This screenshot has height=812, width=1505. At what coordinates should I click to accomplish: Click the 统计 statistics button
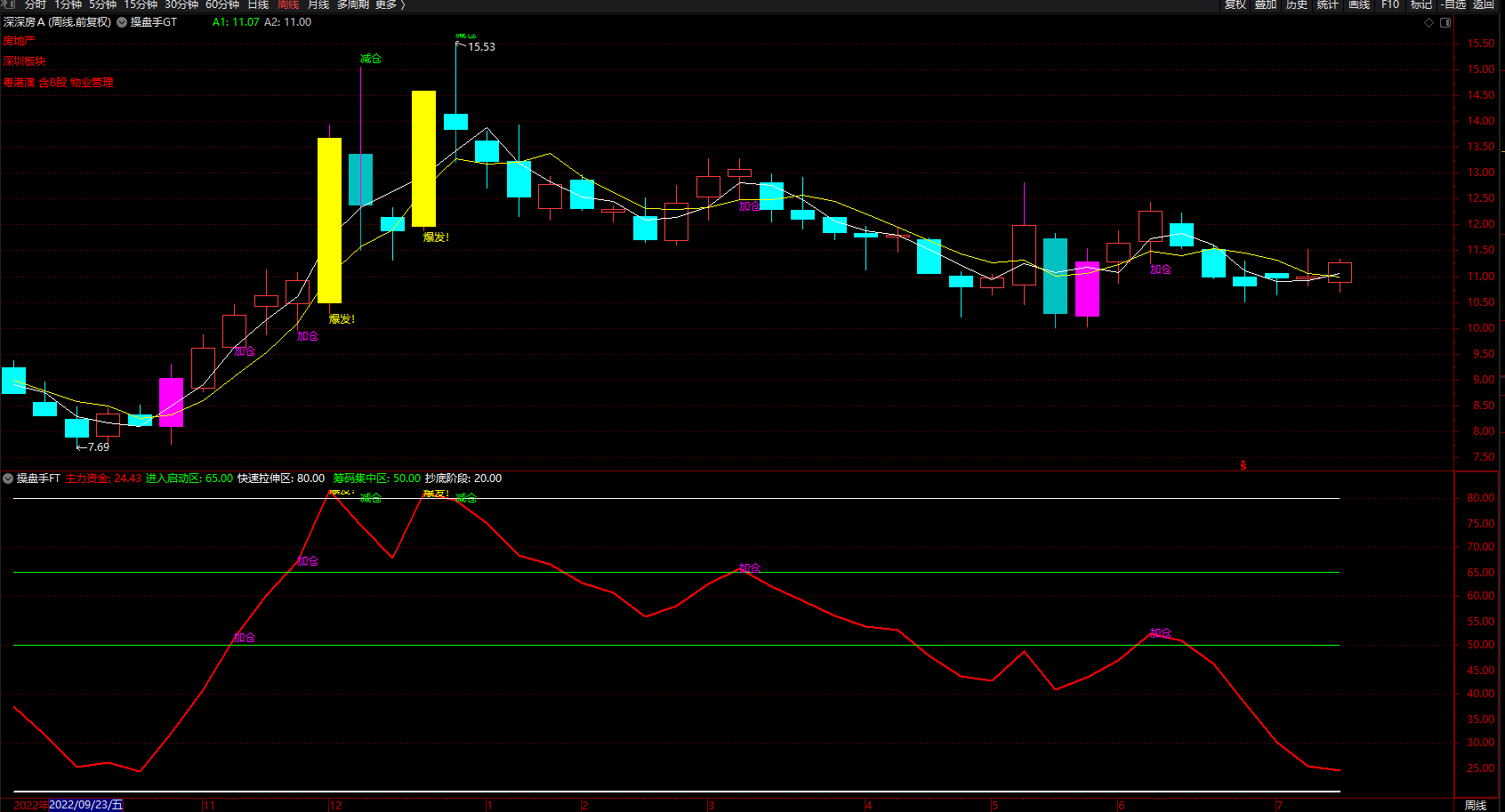[1328, 4]
